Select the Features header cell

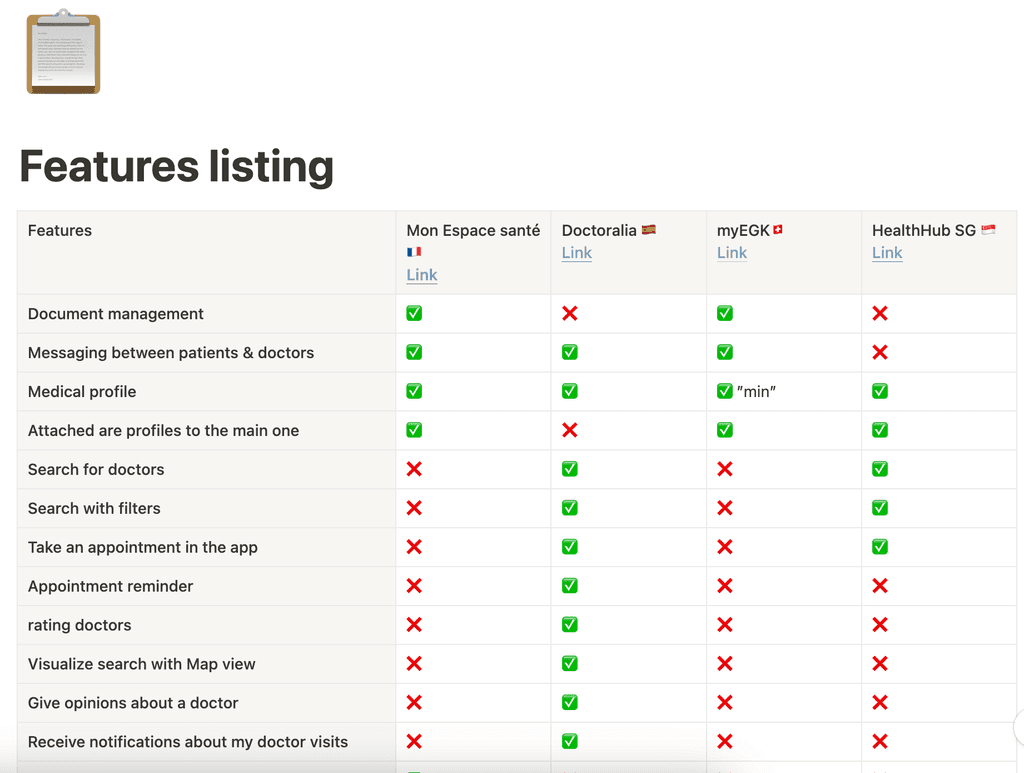point(206,253)
